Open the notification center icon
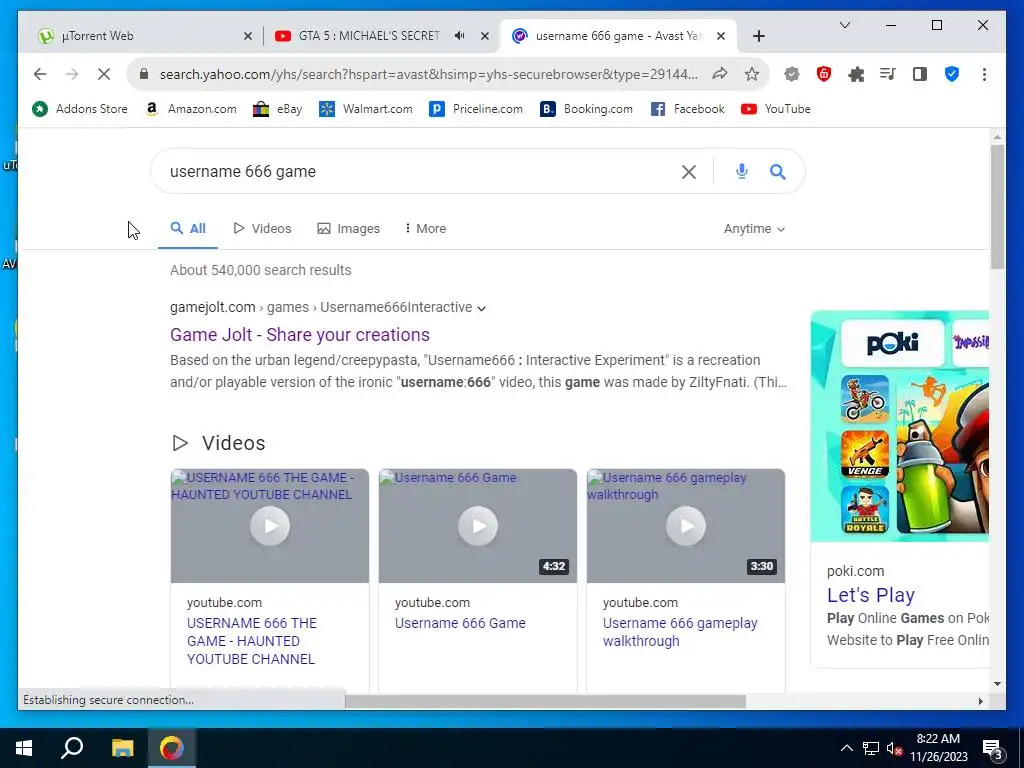Image resolution: width=1024 pixels, height=768 pixels. pyautogui.click(x=993, y=749)
